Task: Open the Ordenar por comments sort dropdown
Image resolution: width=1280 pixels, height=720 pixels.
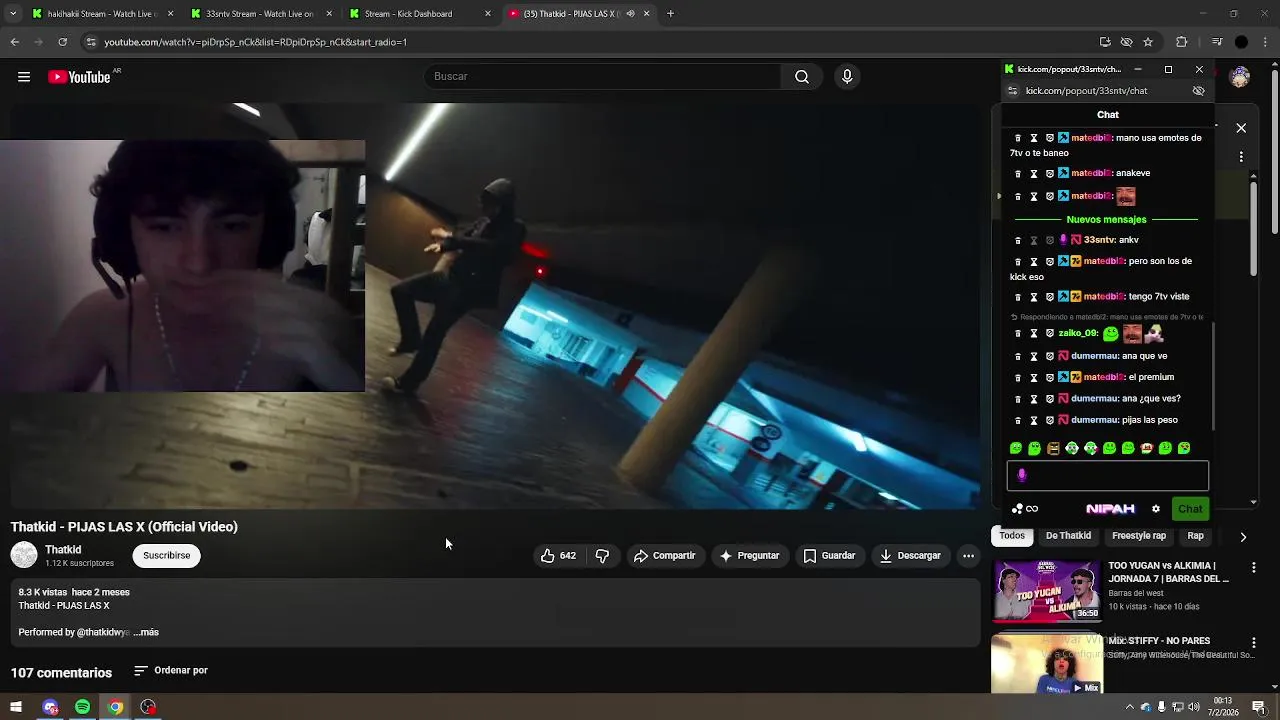Action: 171,671
